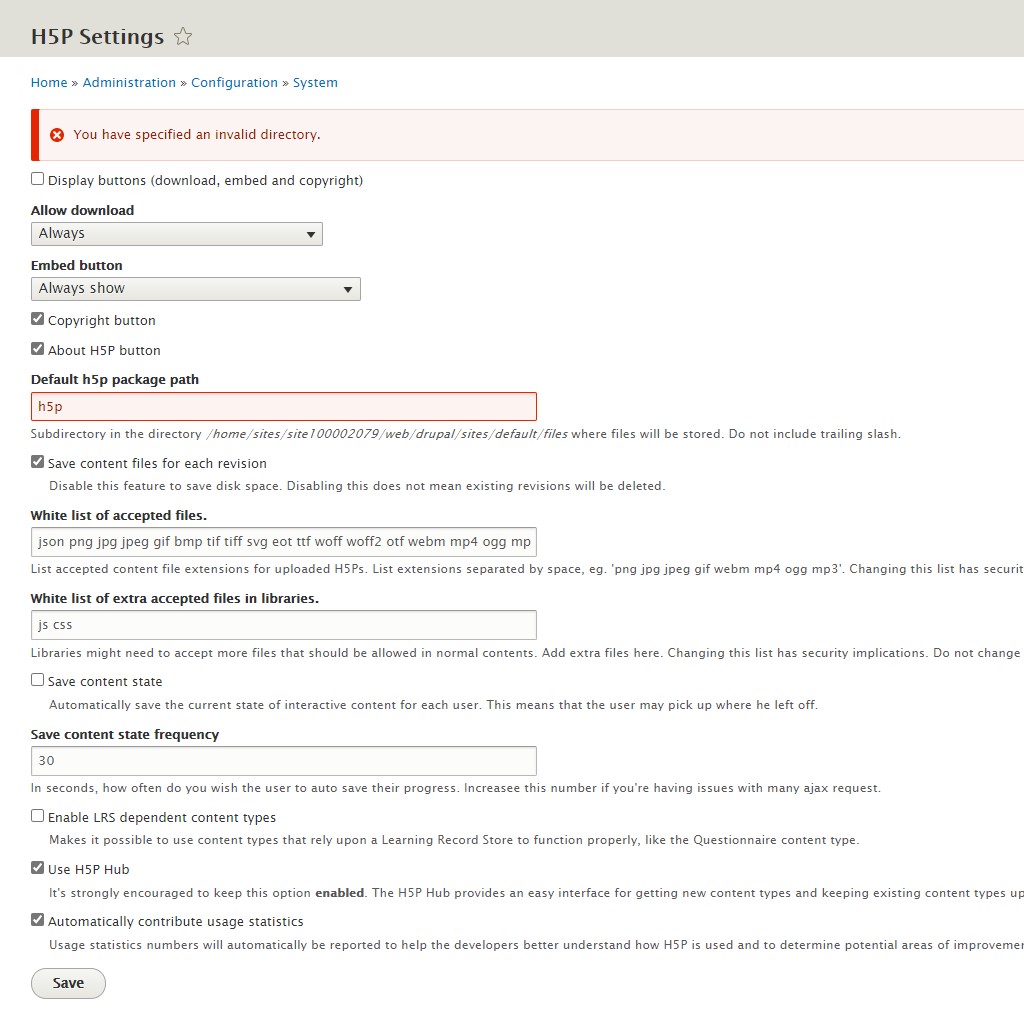The width and height of the screenshot is (1024, 1017).
Task: Click the Default h5p package path label
Action: coord(115,379)
